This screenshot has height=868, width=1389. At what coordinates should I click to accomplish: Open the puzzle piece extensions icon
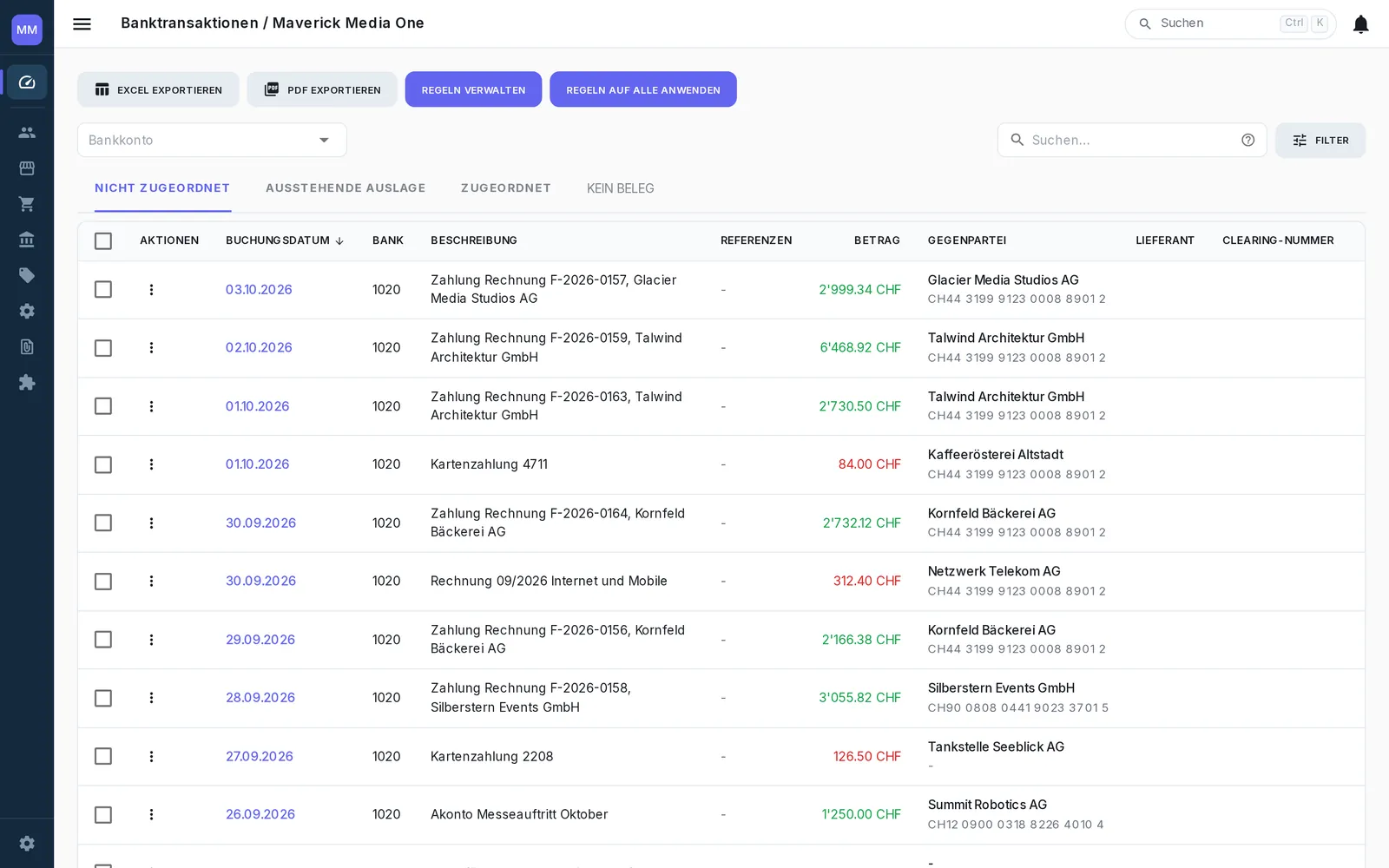pos(27,382)
